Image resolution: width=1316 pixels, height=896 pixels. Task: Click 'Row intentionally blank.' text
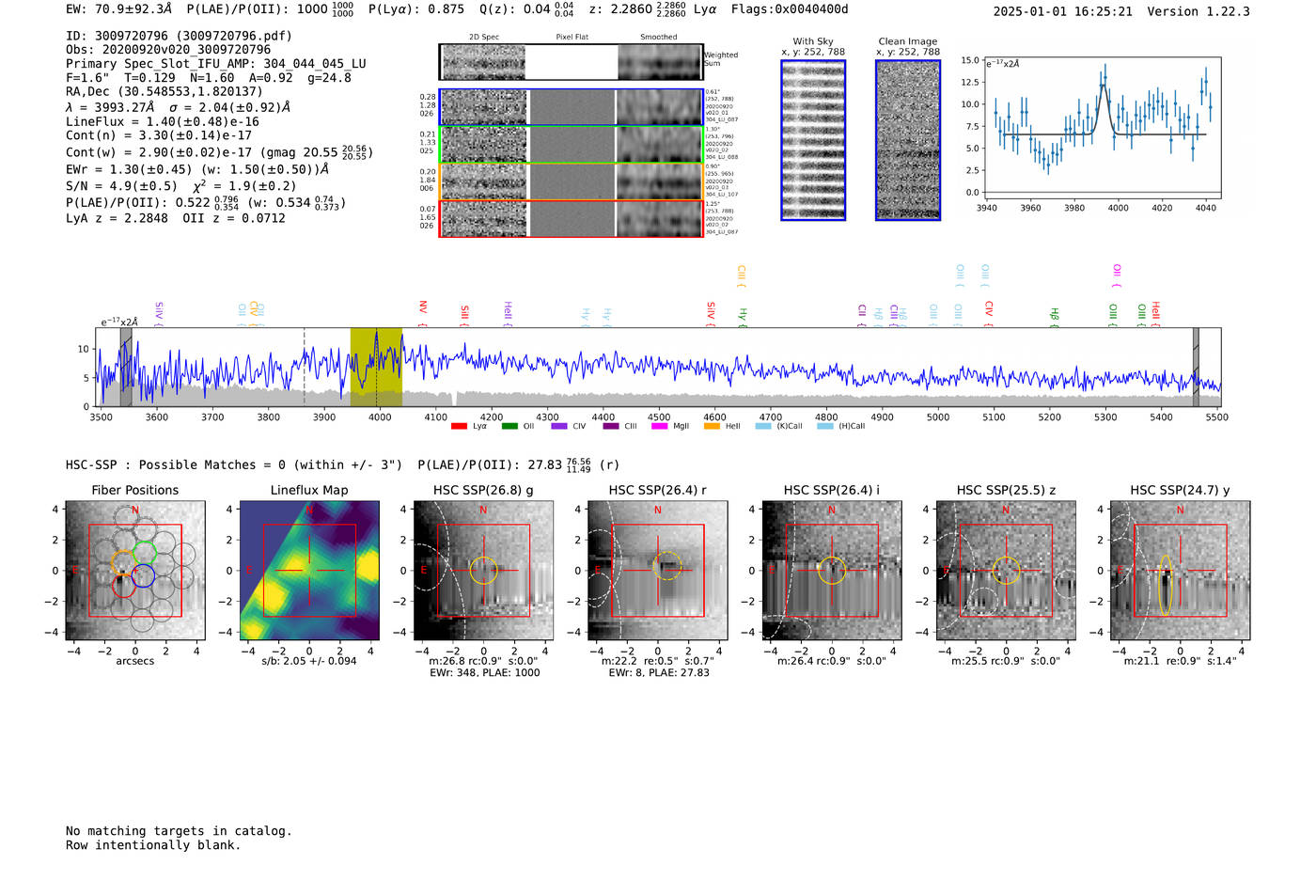[x=153, y=845]
